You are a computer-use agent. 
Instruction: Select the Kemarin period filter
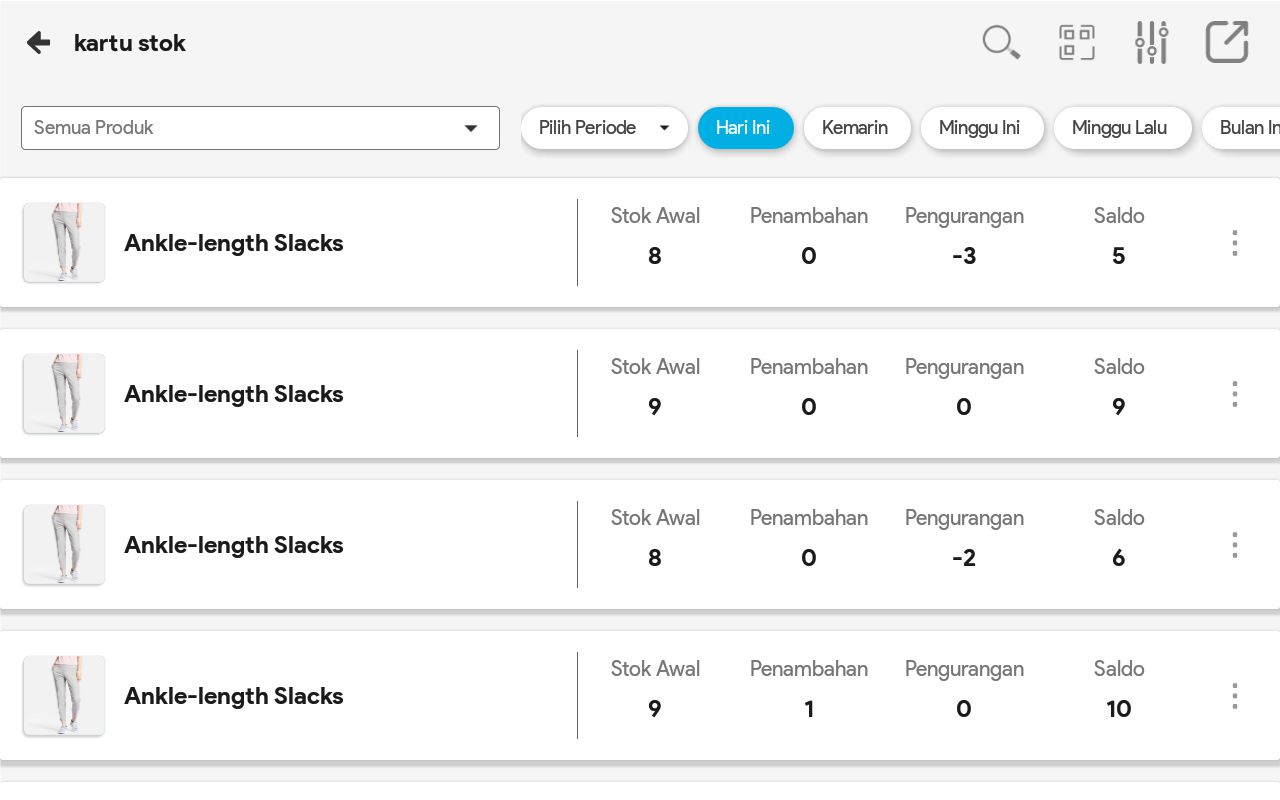pyautogui.click(x=856, y=128)
